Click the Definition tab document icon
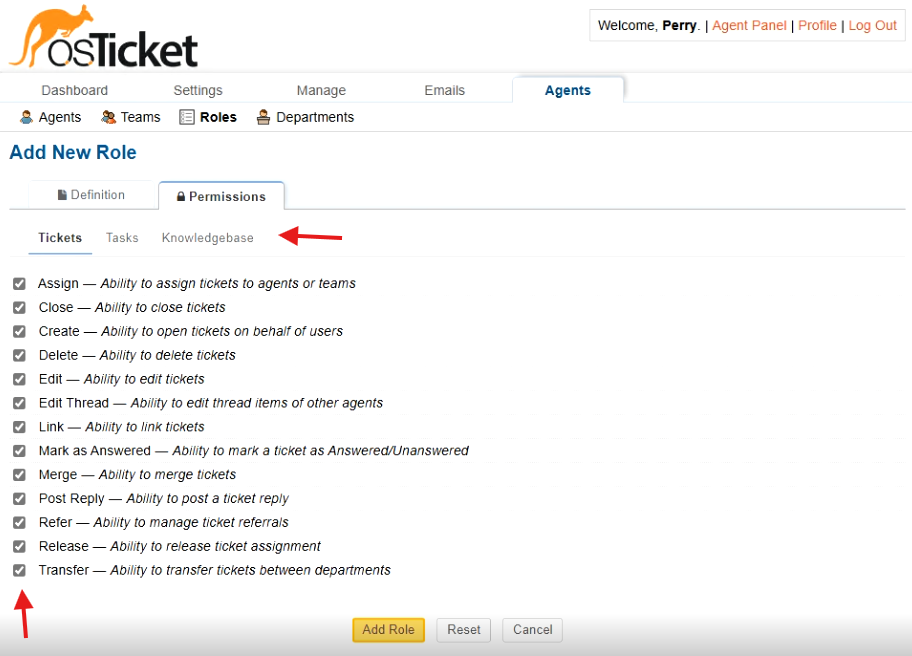Screen dimensions: 912x656 pos(62,195)
